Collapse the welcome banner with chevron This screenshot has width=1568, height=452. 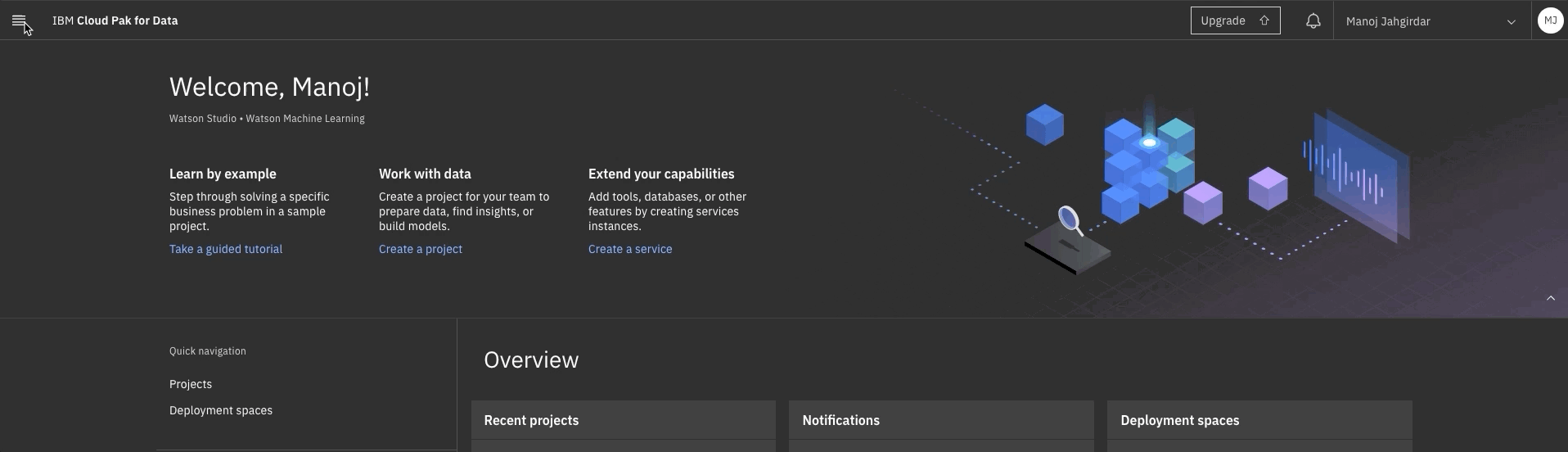[x=1550, y=298]
